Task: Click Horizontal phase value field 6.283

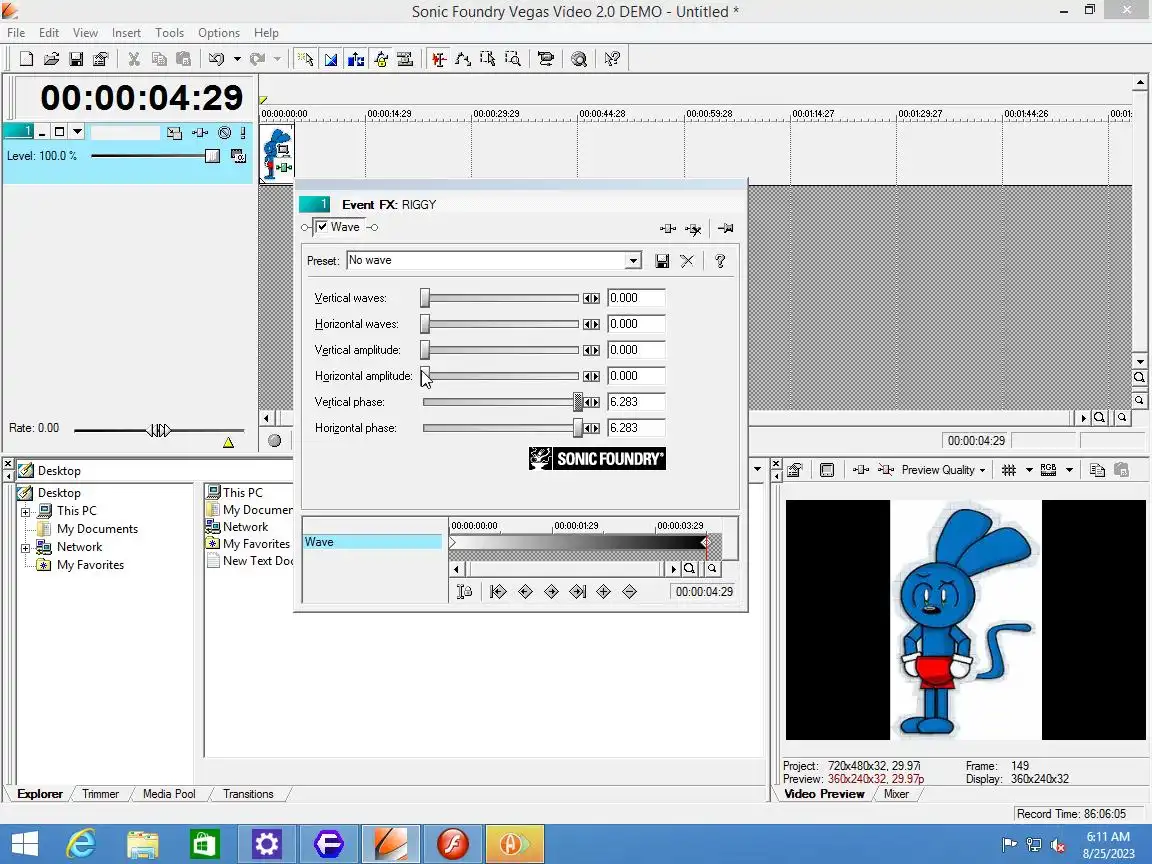Action: [636, 428]
